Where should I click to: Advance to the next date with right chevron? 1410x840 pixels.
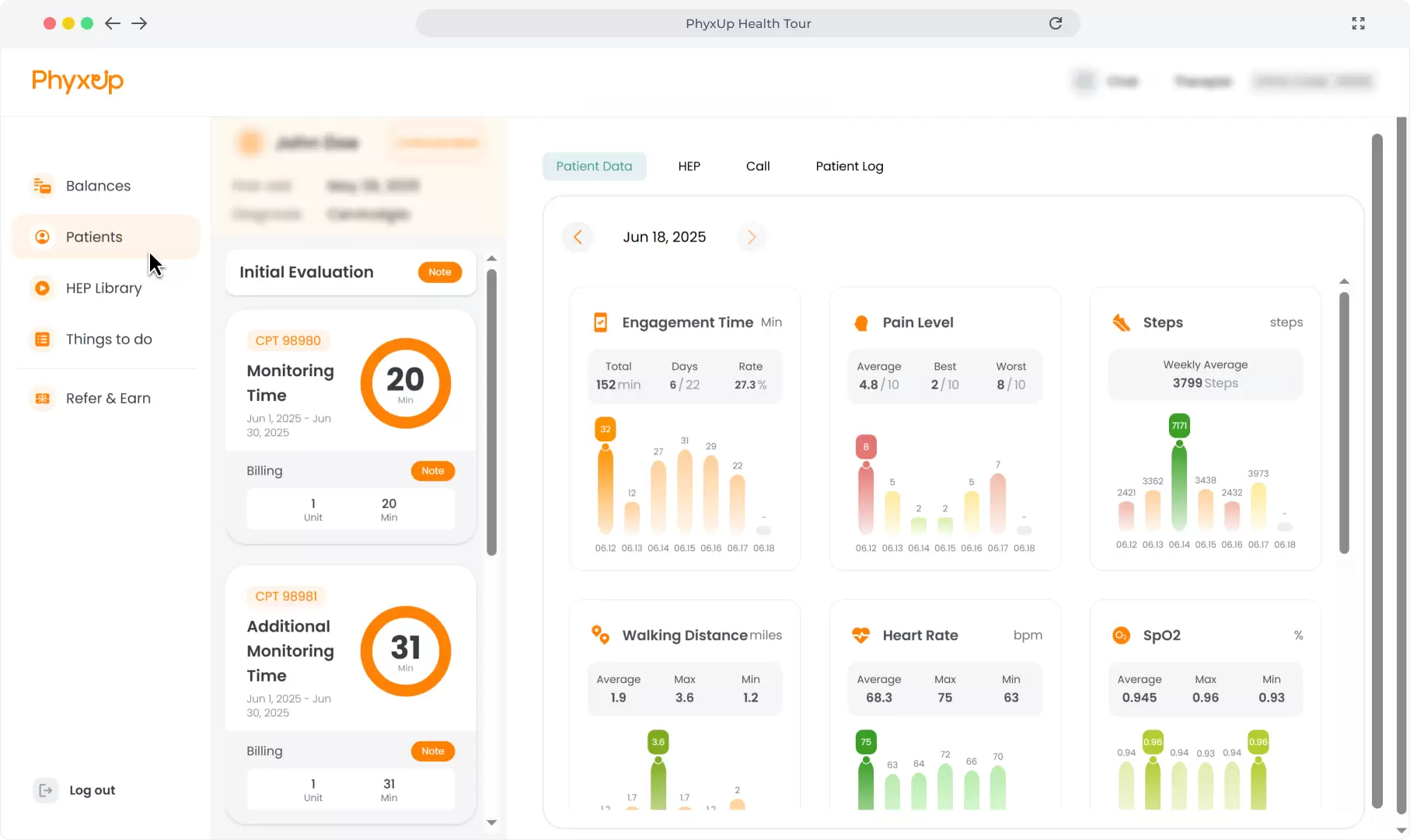click(751, 237)
